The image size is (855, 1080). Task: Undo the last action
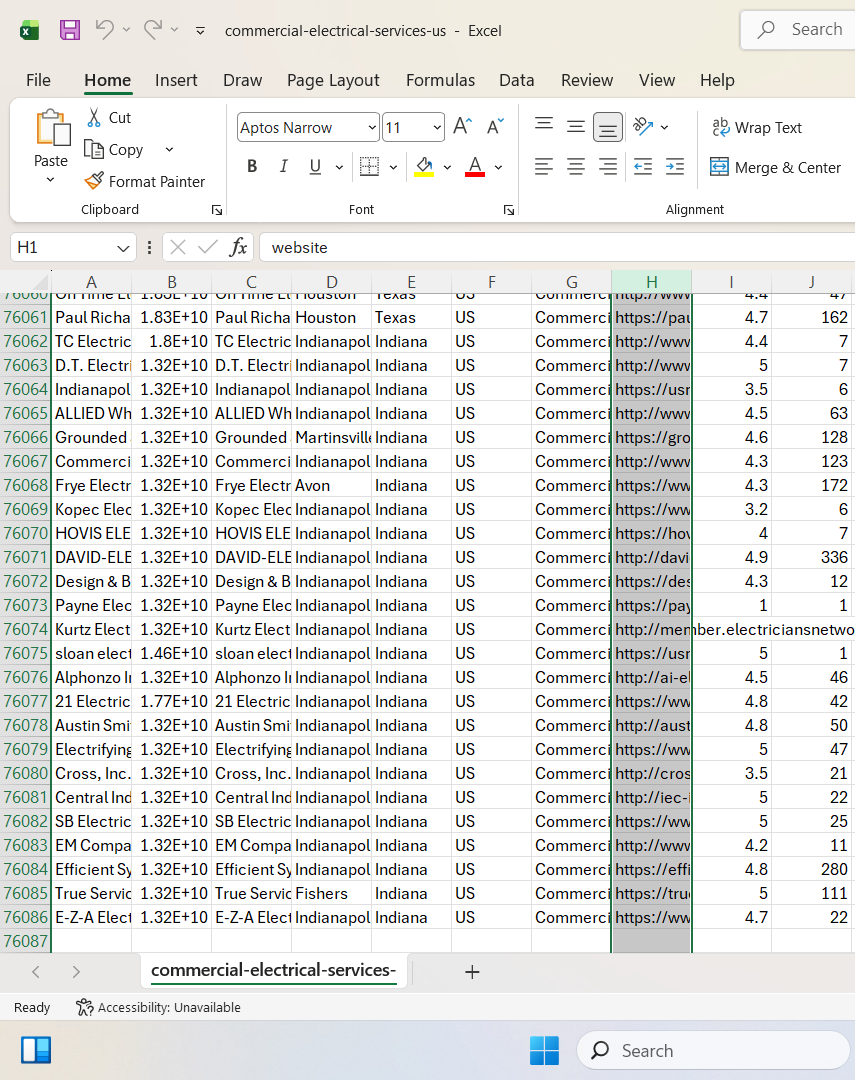[x=104, y=30]
